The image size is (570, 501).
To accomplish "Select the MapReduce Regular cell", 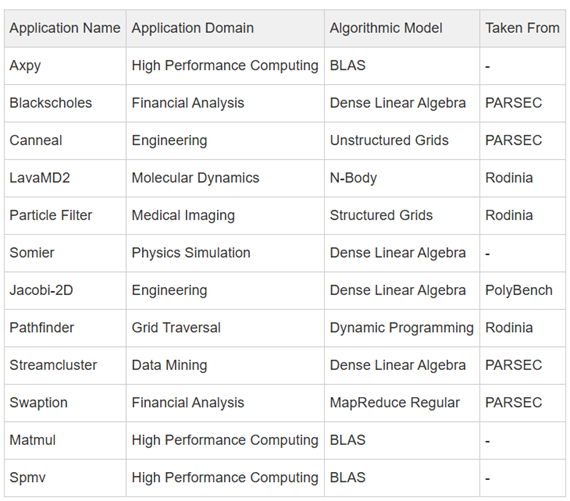I will coord(395,403).
